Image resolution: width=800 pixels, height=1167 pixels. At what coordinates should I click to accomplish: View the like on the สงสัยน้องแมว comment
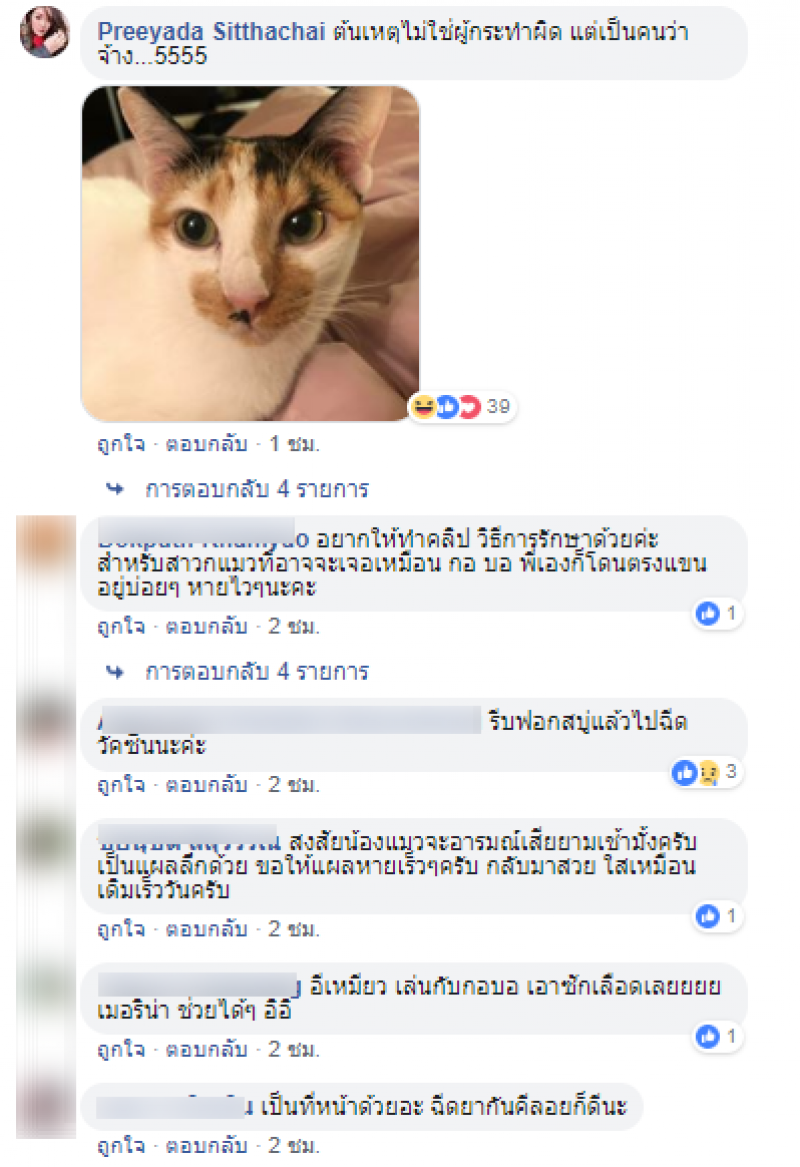click(717, 916)
